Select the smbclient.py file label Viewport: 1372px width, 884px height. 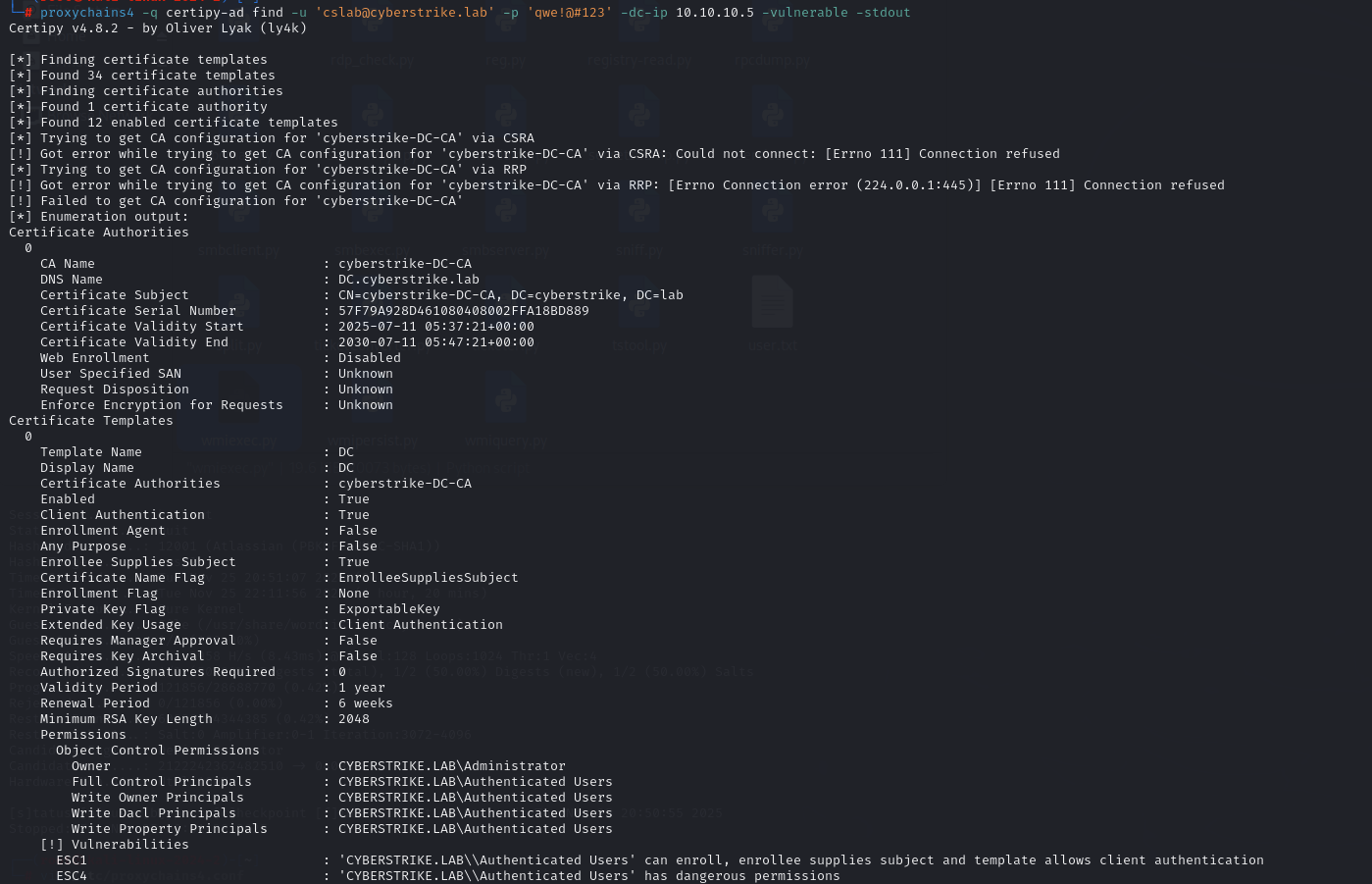click(x=239, y=251)
